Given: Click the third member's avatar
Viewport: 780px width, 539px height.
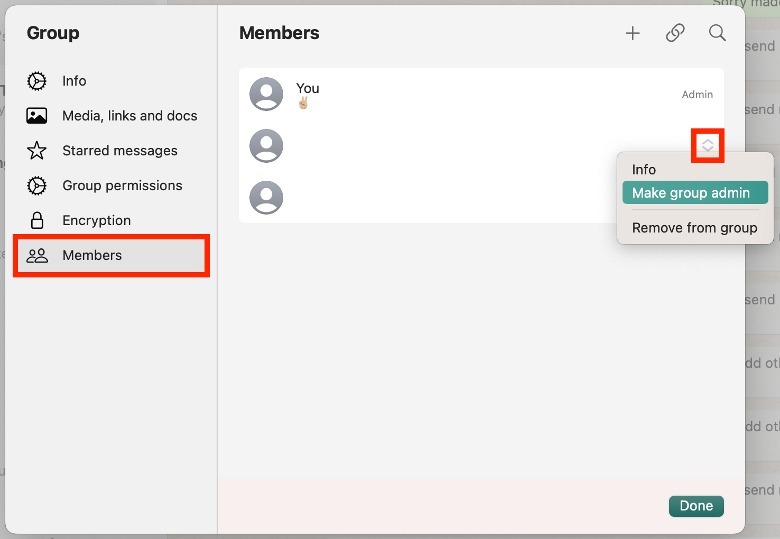Looking at the screenshot, I should click(x=266, y=197).
